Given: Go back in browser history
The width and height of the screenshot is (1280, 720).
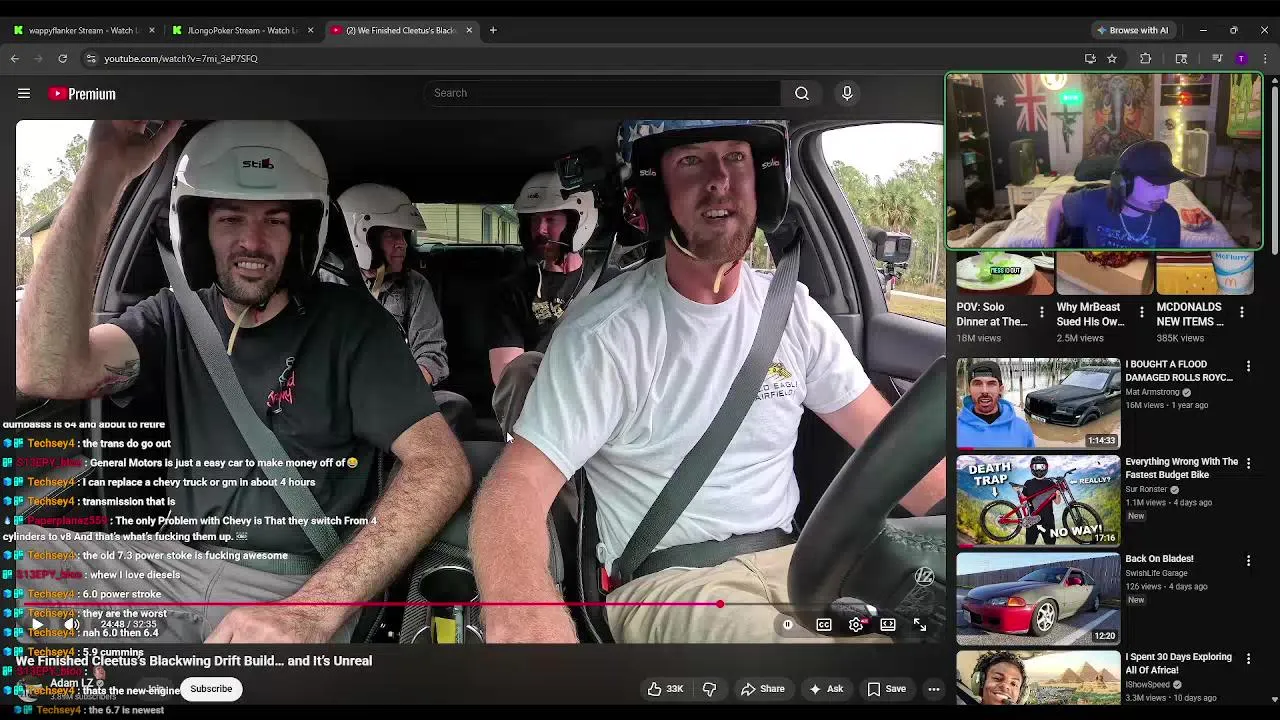Looking at the screenshot, I should [15, 59].
